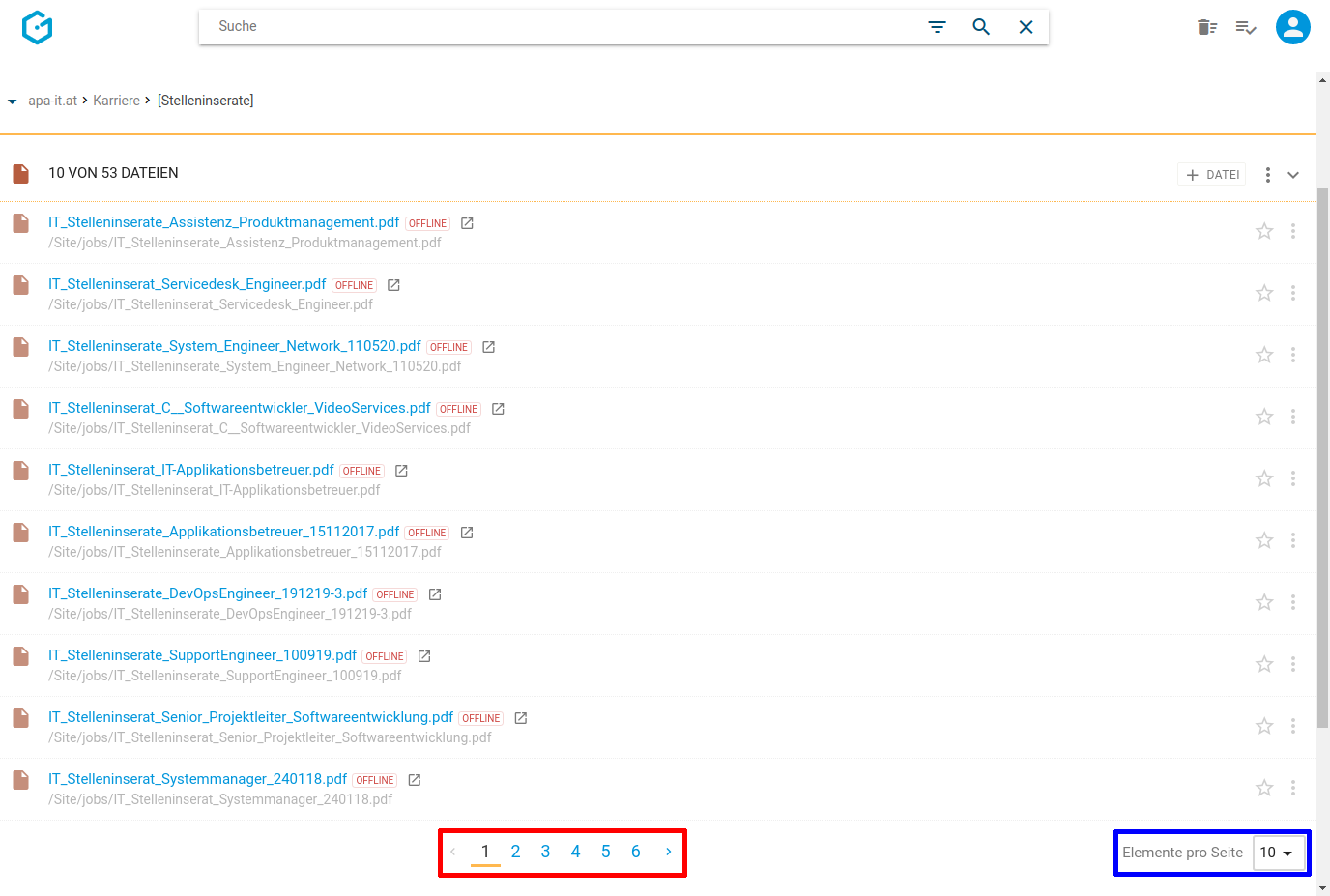Open IT_Stelleninserate_Assistenz_Produktmanagement.pdf
1330x896 pixels.
(224, 222)
